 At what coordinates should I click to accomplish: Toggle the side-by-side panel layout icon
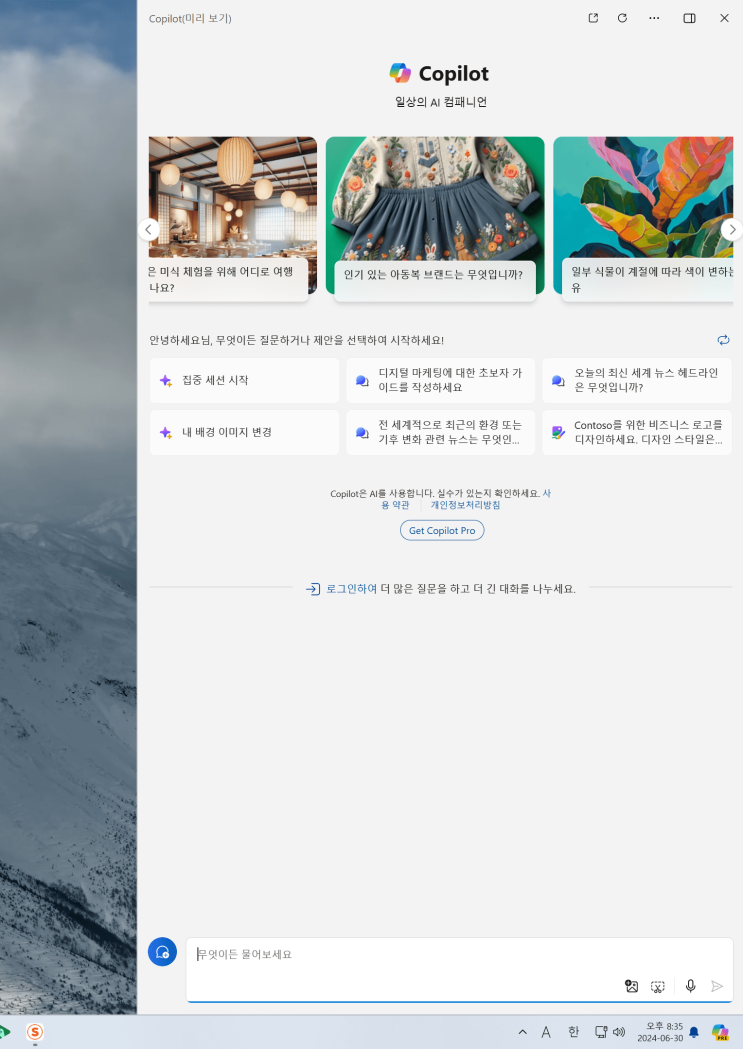689,18
